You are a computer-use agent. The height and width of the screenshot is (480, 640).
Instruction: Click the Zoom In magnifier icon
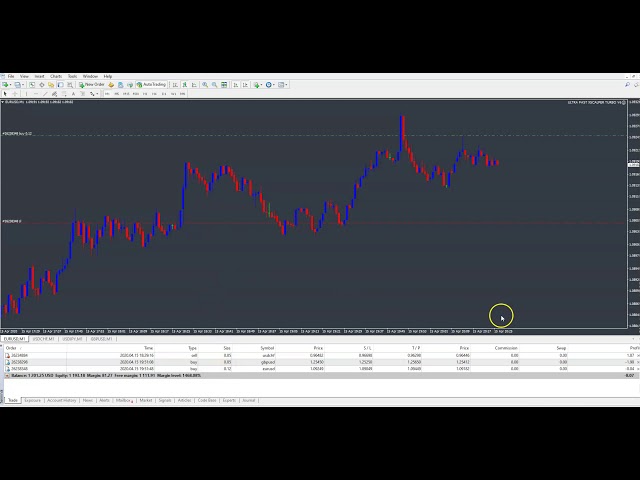point(204,85)
